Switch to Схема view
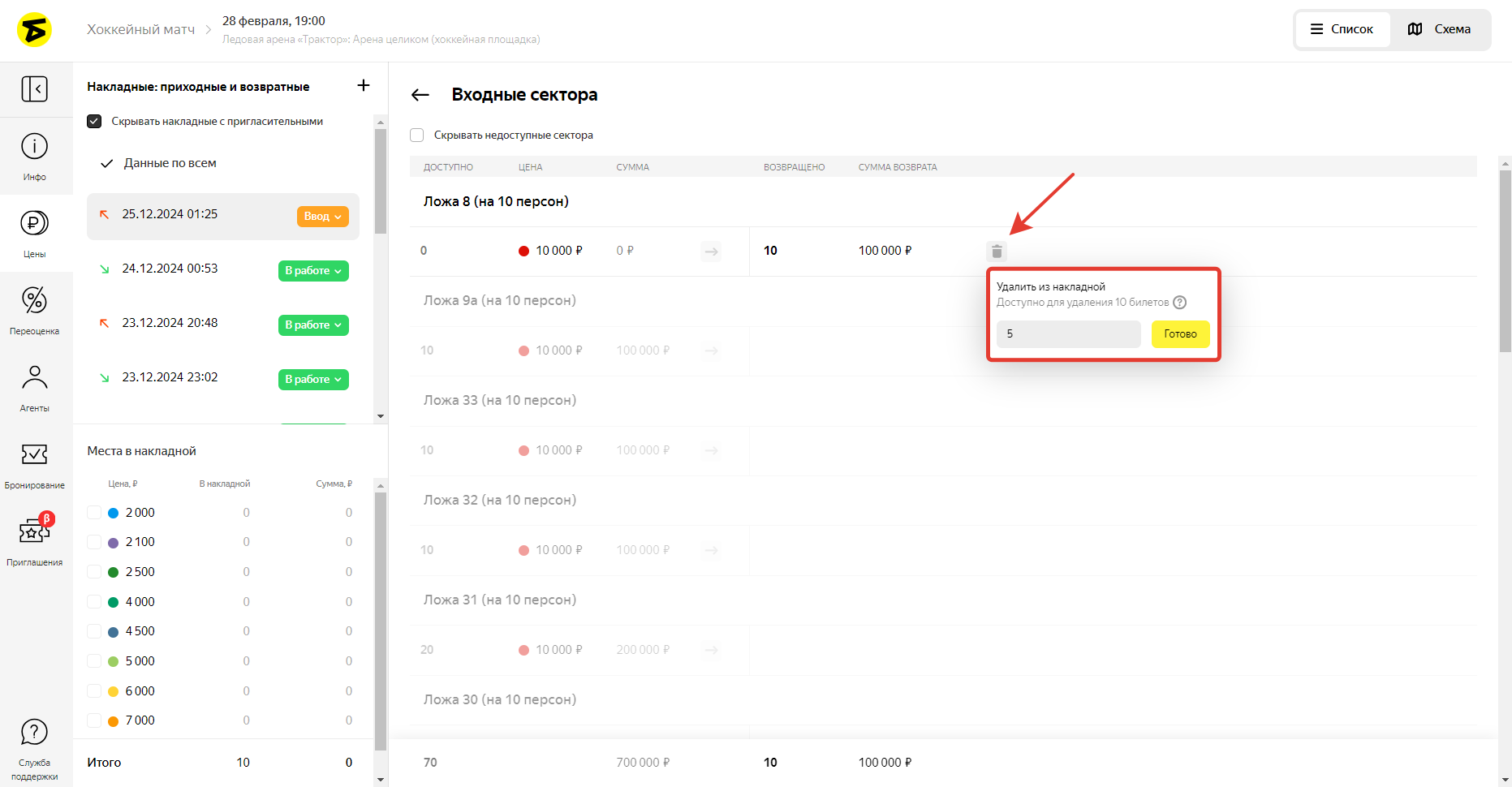 [x=1440, y=29]
